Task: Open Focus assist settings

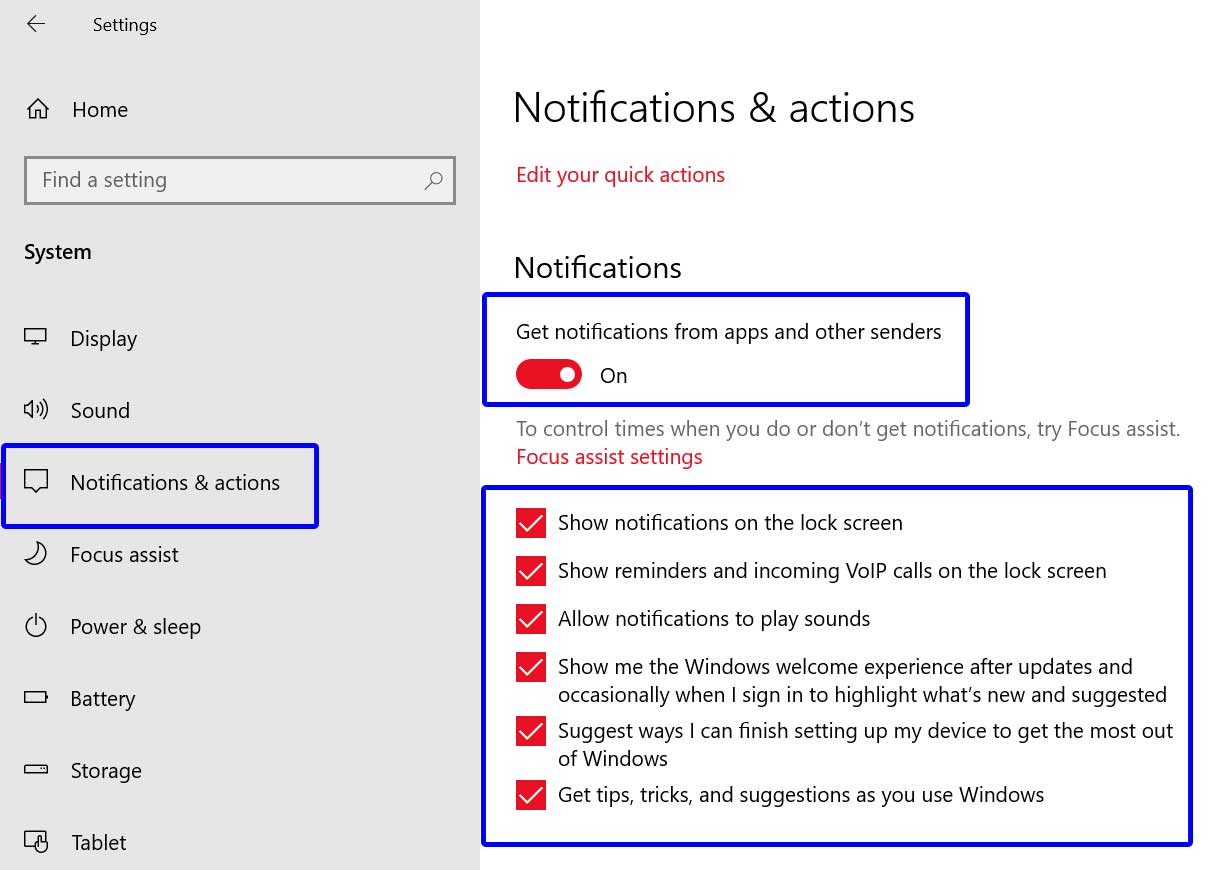Action: tap(609, 456)
